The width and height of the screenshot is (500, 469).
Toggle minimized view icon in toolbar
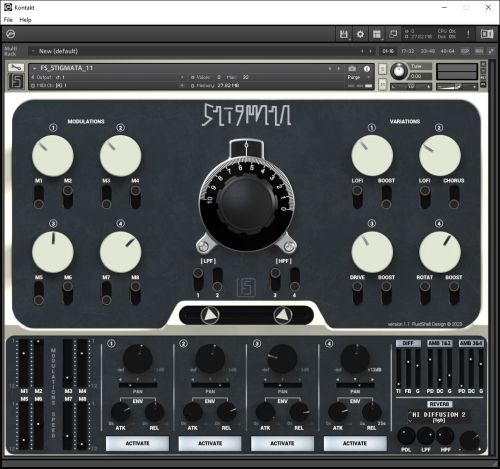tap(393, 34)
